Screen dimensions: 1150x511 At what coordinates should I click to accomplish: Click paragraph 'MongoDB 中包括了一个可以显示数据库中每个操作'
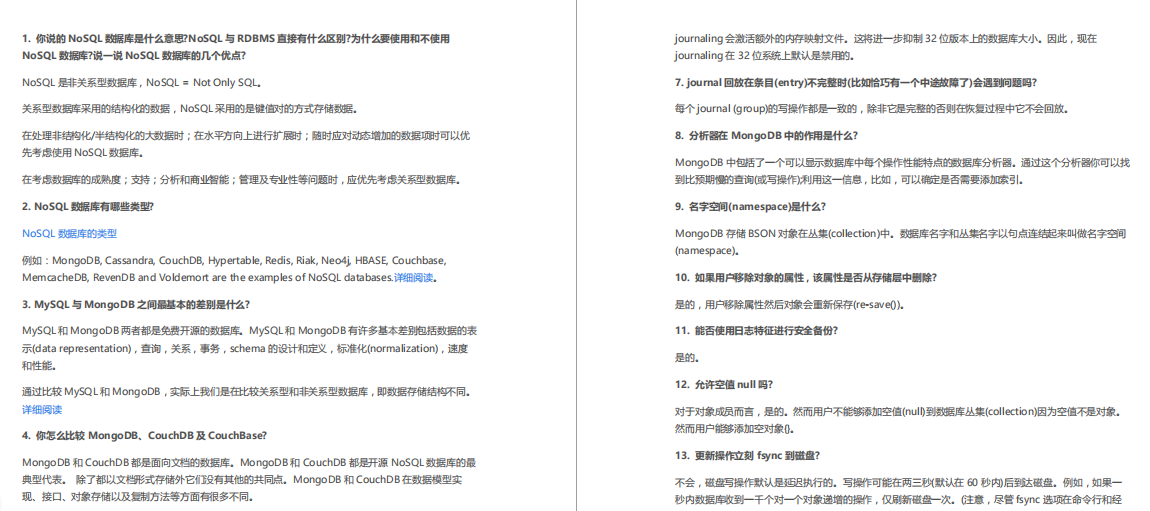coord(902,170)
